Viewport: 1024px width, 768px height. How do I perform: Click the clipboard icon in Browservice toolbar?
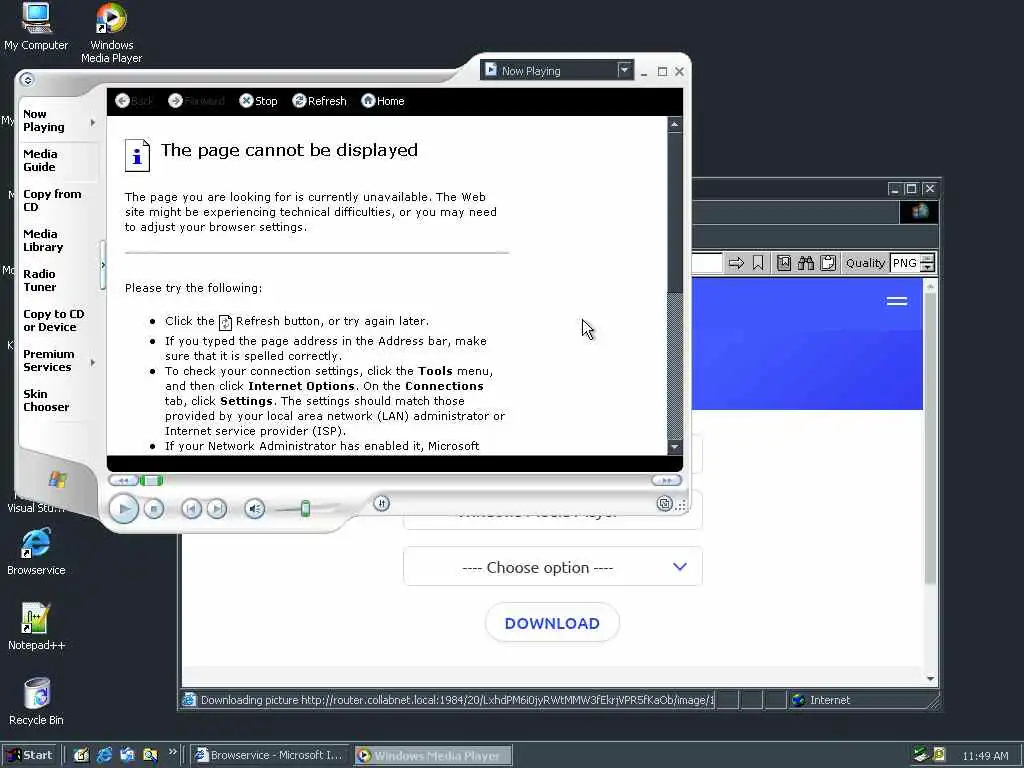(x=828, y=263)
